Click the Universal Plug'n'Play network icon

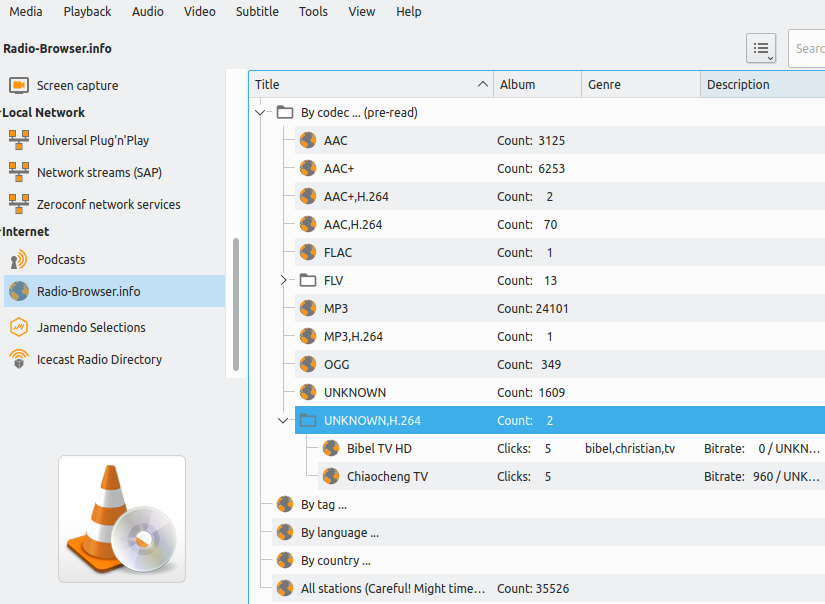19,140
